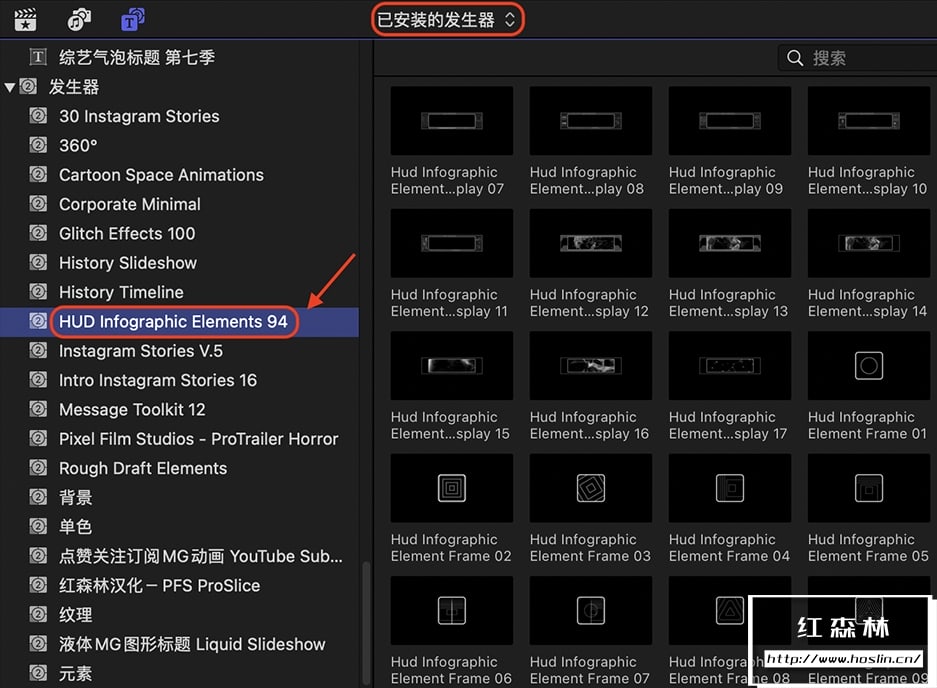Select Instagram Stories V.5 category

141,351
